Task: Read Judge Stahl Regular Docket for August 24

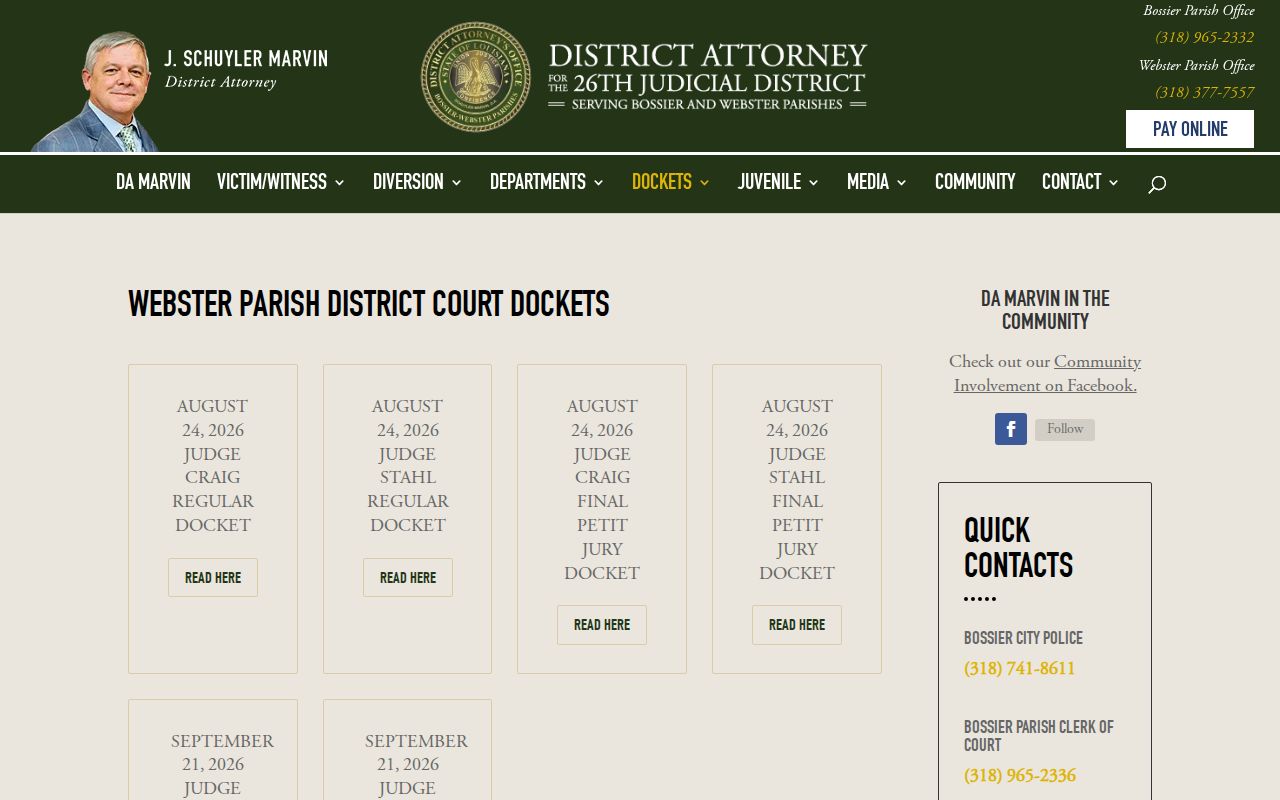Action: [408, 578]
